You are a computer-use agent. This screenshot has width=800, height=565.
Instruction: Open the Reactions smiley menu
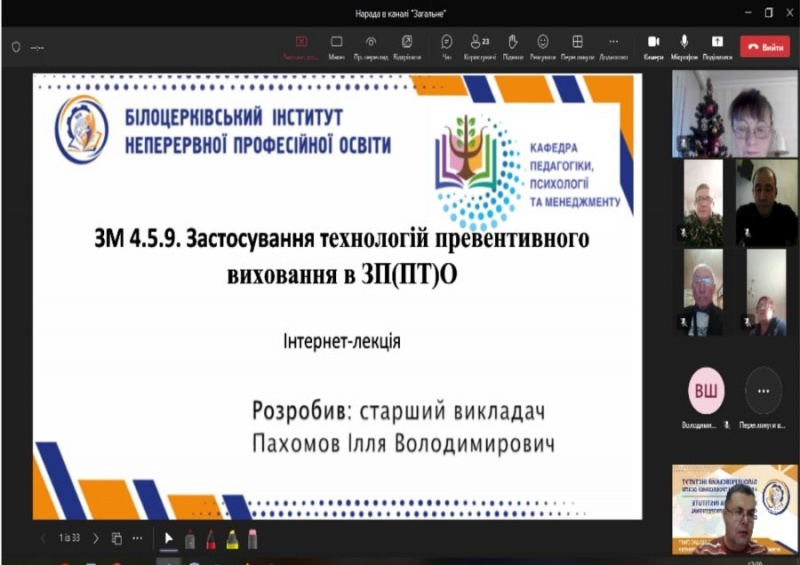coord(543,42)
